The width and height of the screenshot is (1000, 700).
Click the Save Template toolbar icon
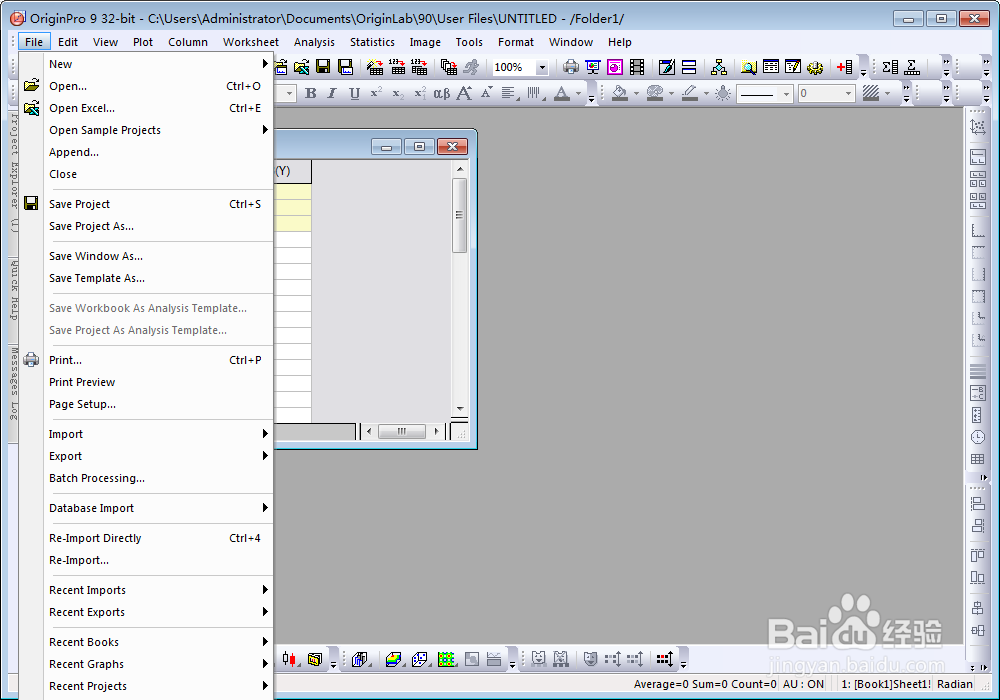coord(345,67)
